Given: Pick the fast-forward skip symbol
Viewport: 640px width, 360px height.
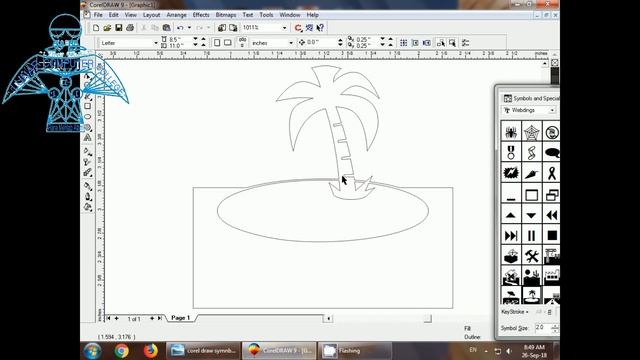Looking at the screenshot, I should 511,236.
